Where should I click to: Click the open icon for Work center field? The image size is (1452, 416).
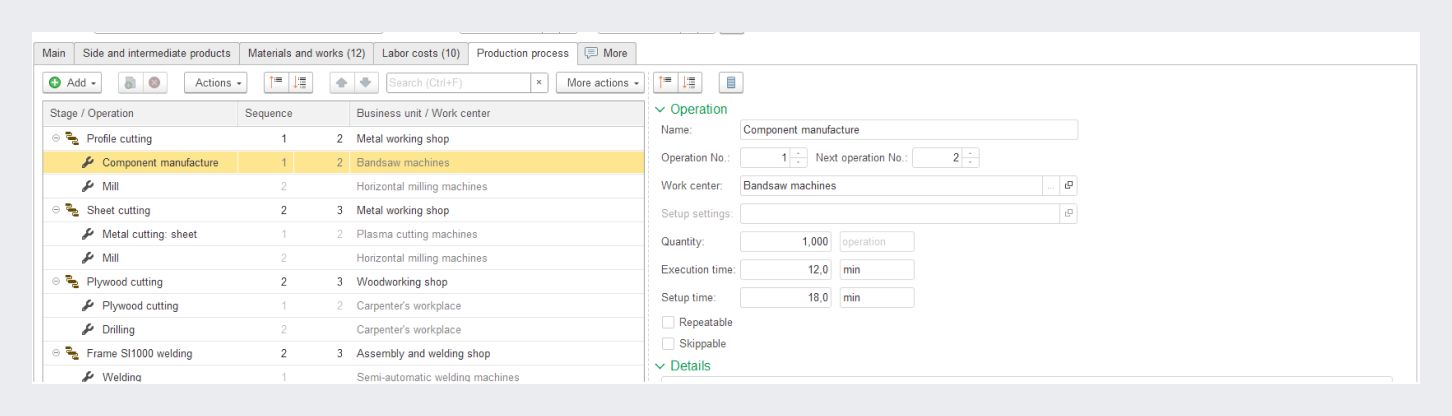[x=1069, y=186]
